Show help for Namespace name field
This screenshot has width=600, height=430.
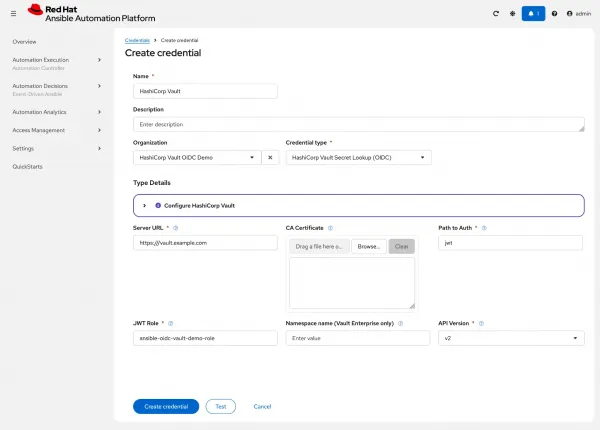[x=400, y=324]
